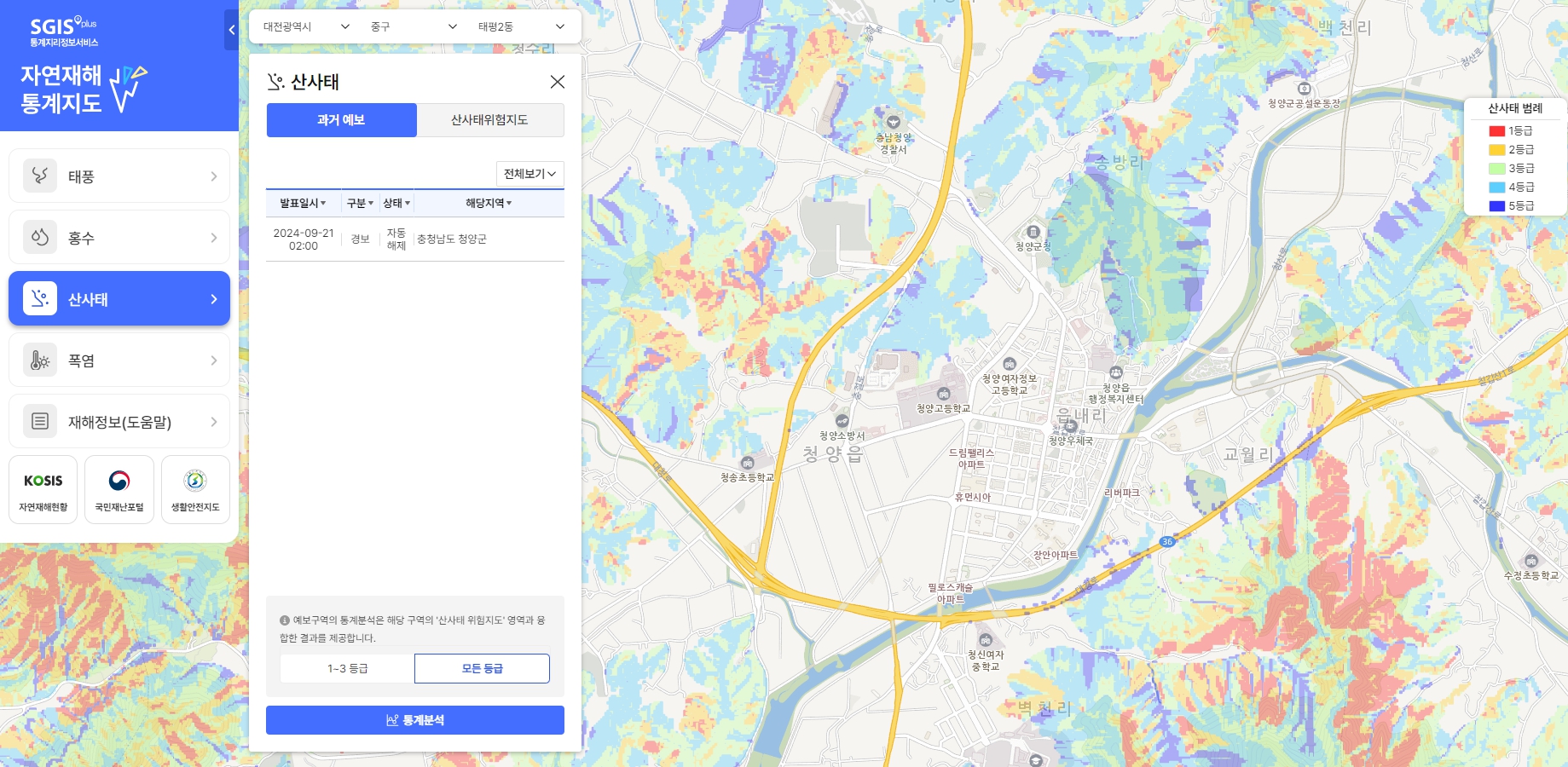Open the 전체보기 filter dropdown
Image resolution: width=1568 pixels, height=767 pixels.
coord(529,173)
